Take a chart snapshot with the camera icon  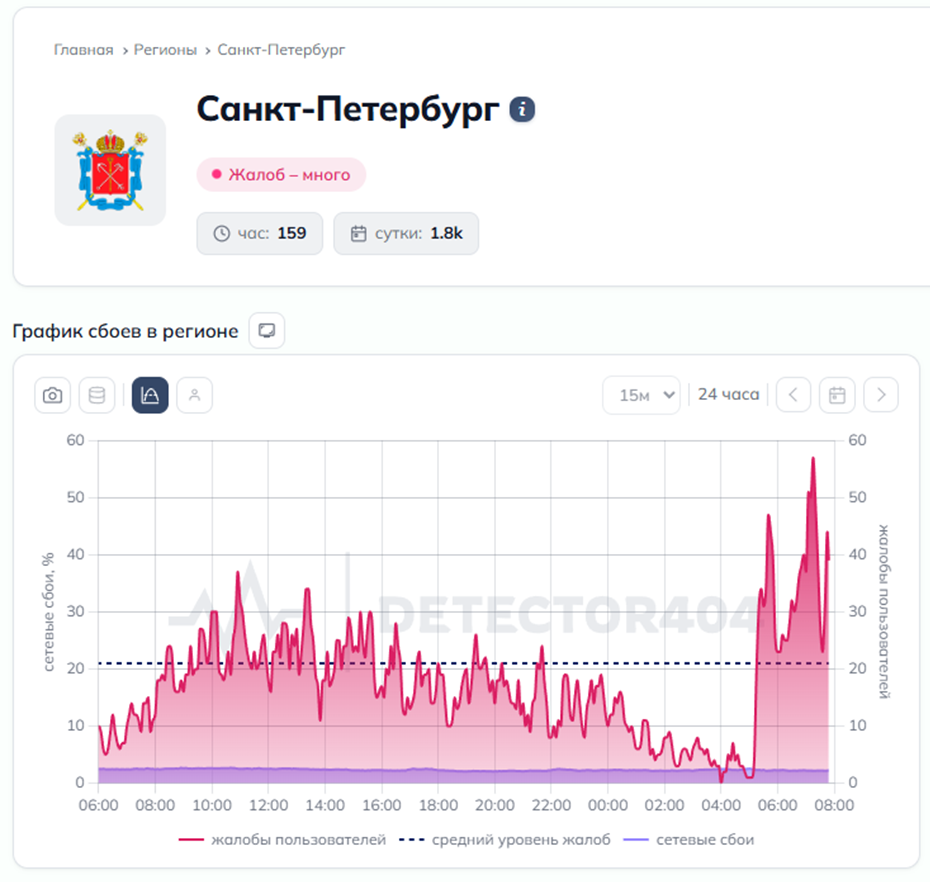(x=53, y=395)
